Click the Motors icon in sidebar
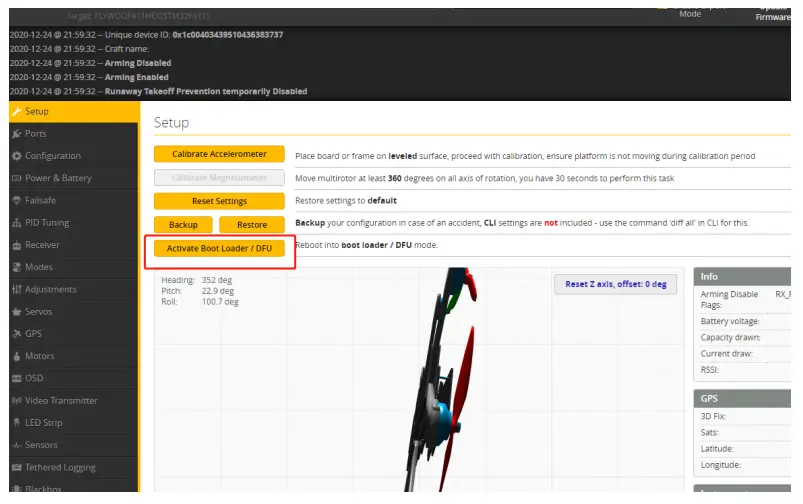 coord(16,356)
